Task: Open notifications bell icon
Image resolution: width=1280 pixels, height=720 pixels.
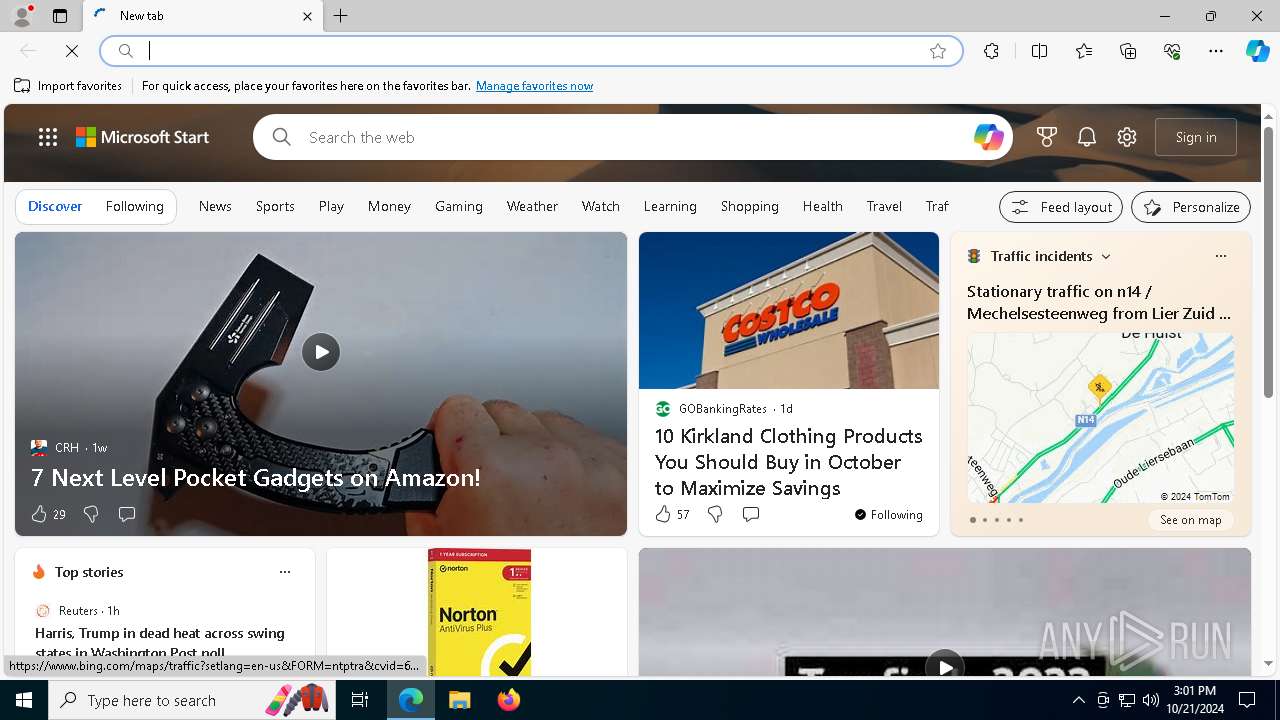Action: [1087, 137]
